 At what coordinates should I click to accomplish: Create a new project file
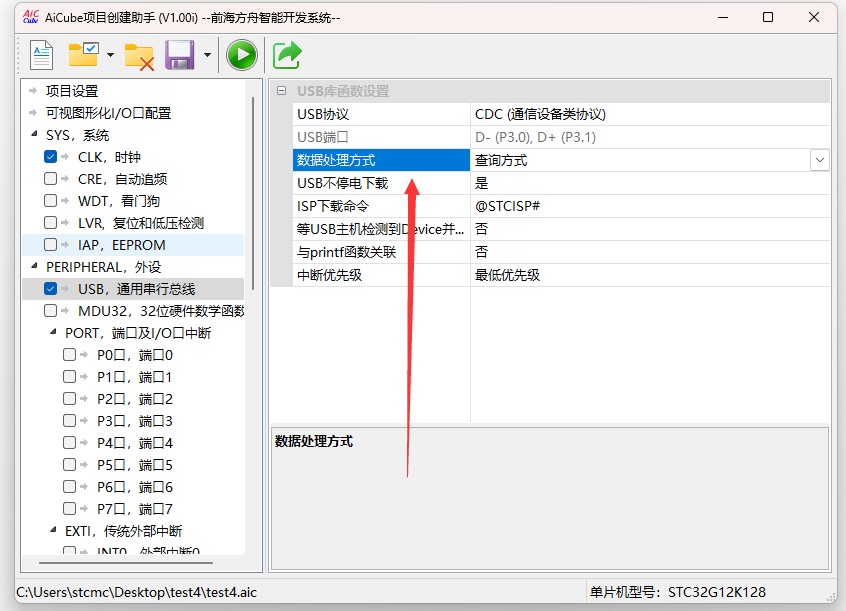point(42,55)
